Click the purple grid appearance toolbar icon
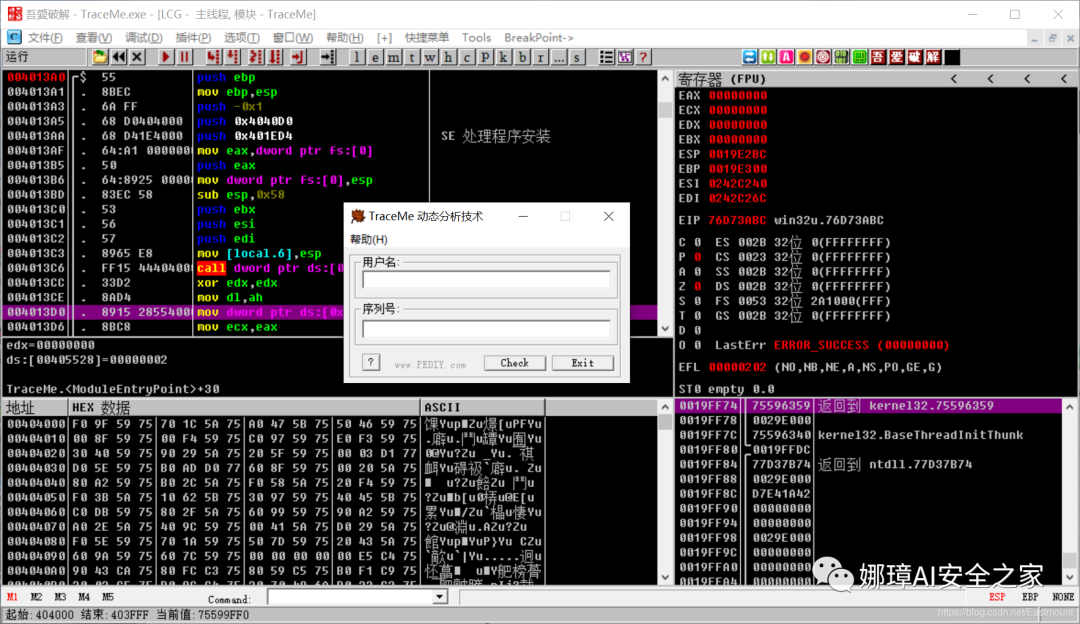1080x624 pixels. [625, 57]
